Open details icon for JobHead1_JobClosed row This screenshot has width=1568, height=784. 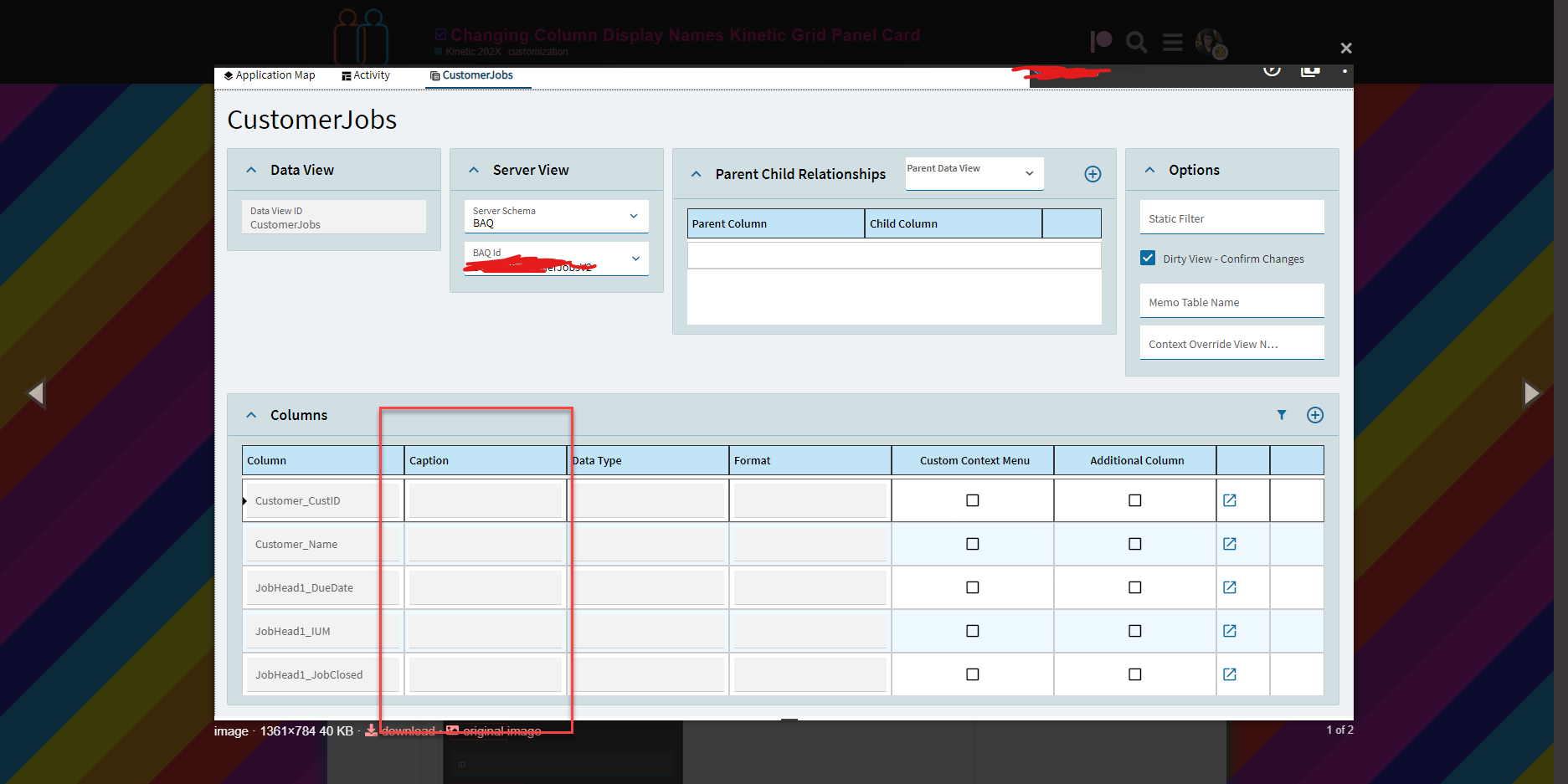tap(1230, 674)
